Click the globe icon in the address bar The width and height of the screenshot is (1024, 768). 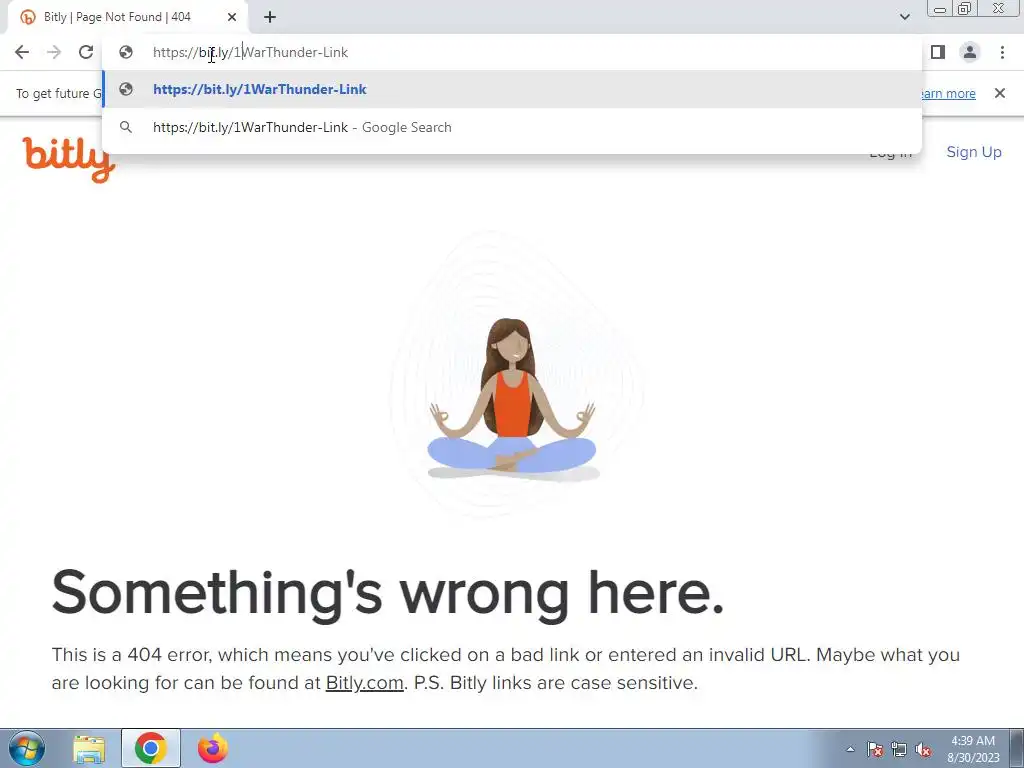(x=126, y=52)
